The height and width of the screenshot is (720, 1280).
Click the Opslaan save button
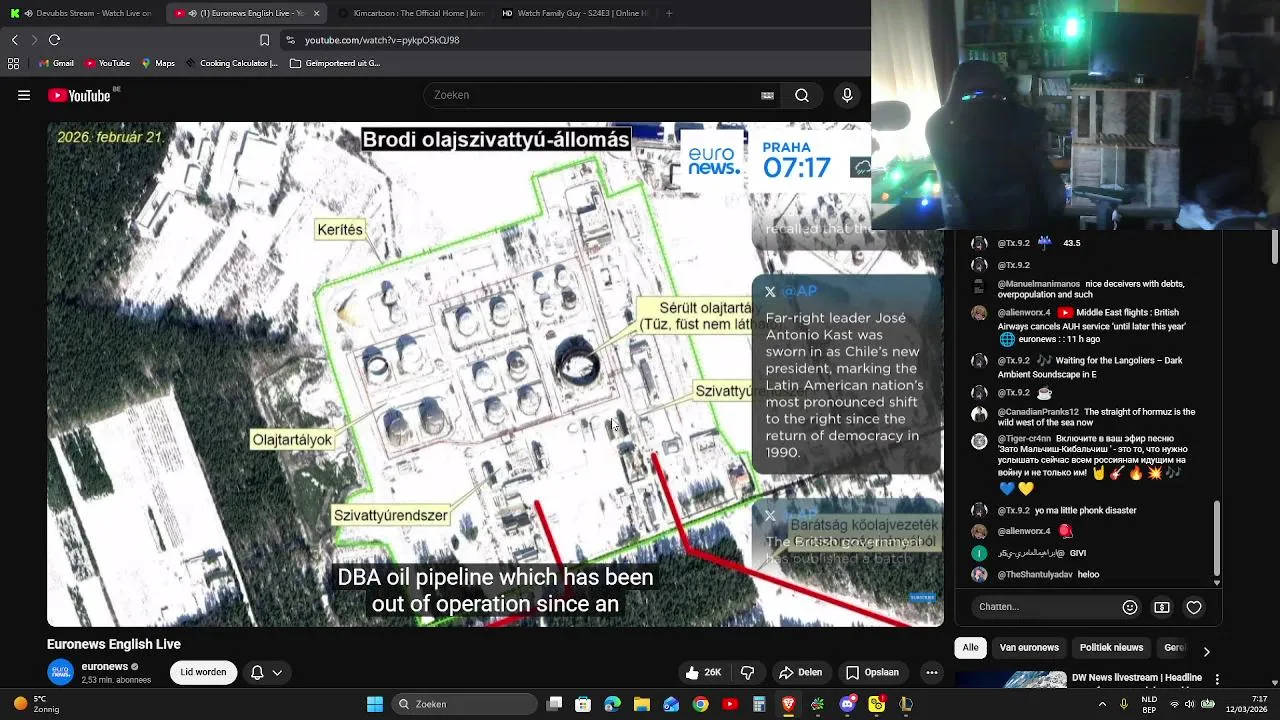click(872, 673)
